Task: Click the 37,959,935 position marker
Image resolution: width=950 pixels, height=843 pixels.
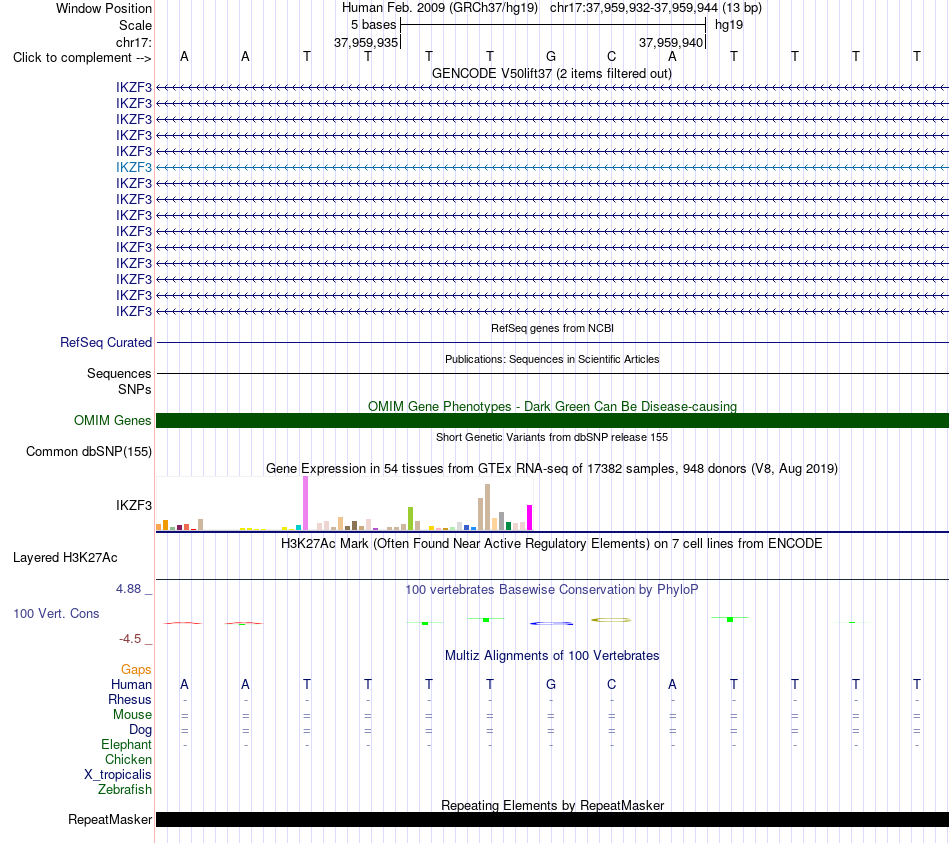Action: click(x=366, y=42)
